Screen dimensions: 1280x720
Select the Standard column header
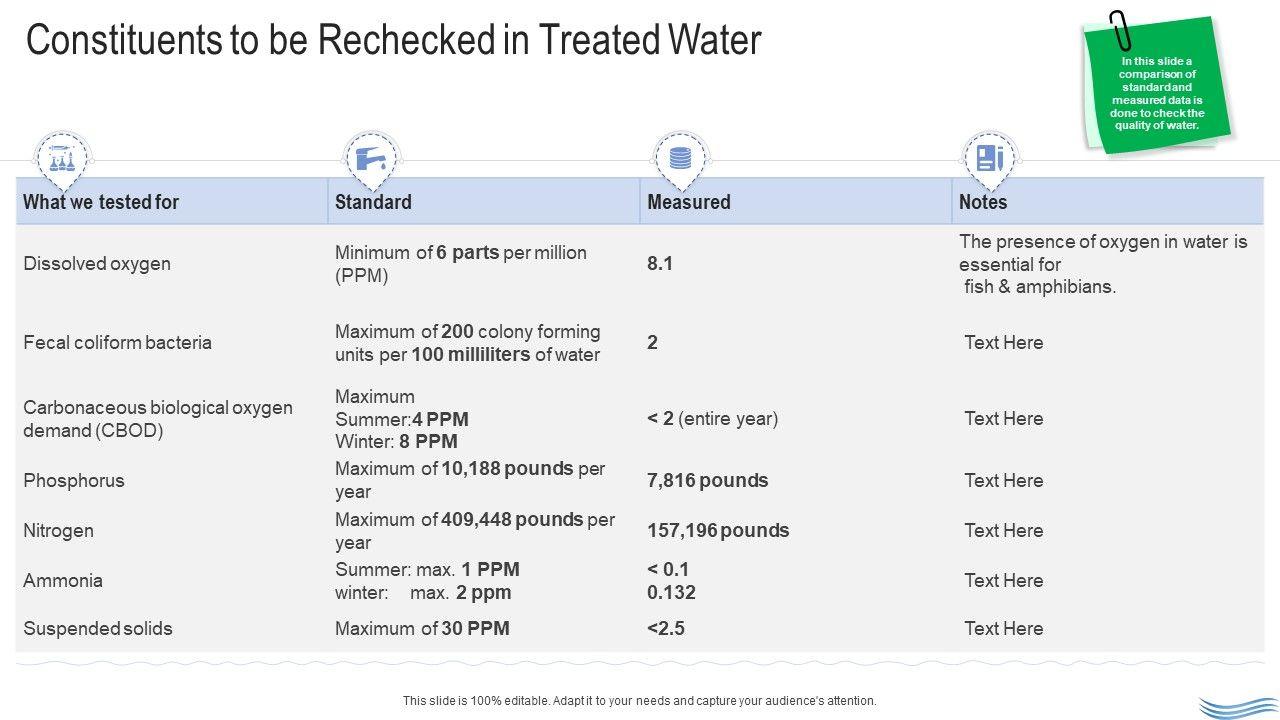(373, 202)
